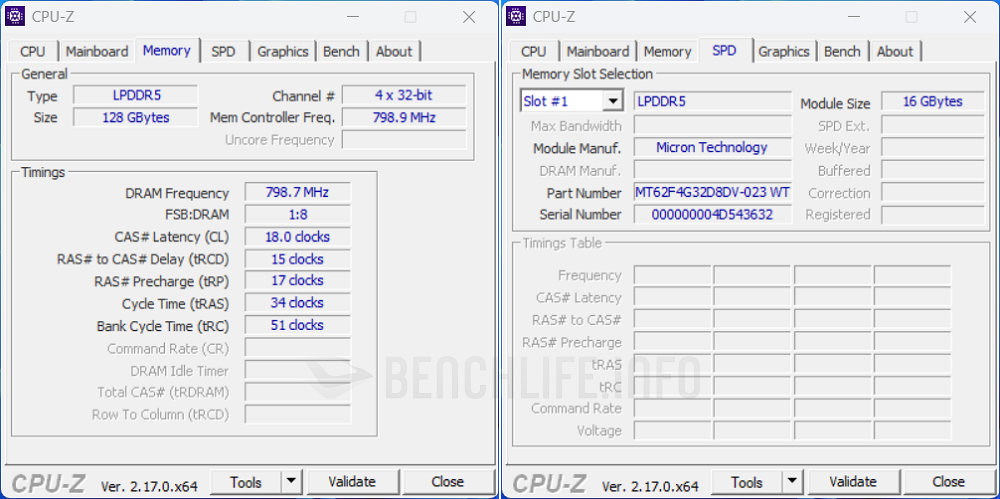
Task: Switch to the Memory tab in the right window
Action: click(667, 51)
